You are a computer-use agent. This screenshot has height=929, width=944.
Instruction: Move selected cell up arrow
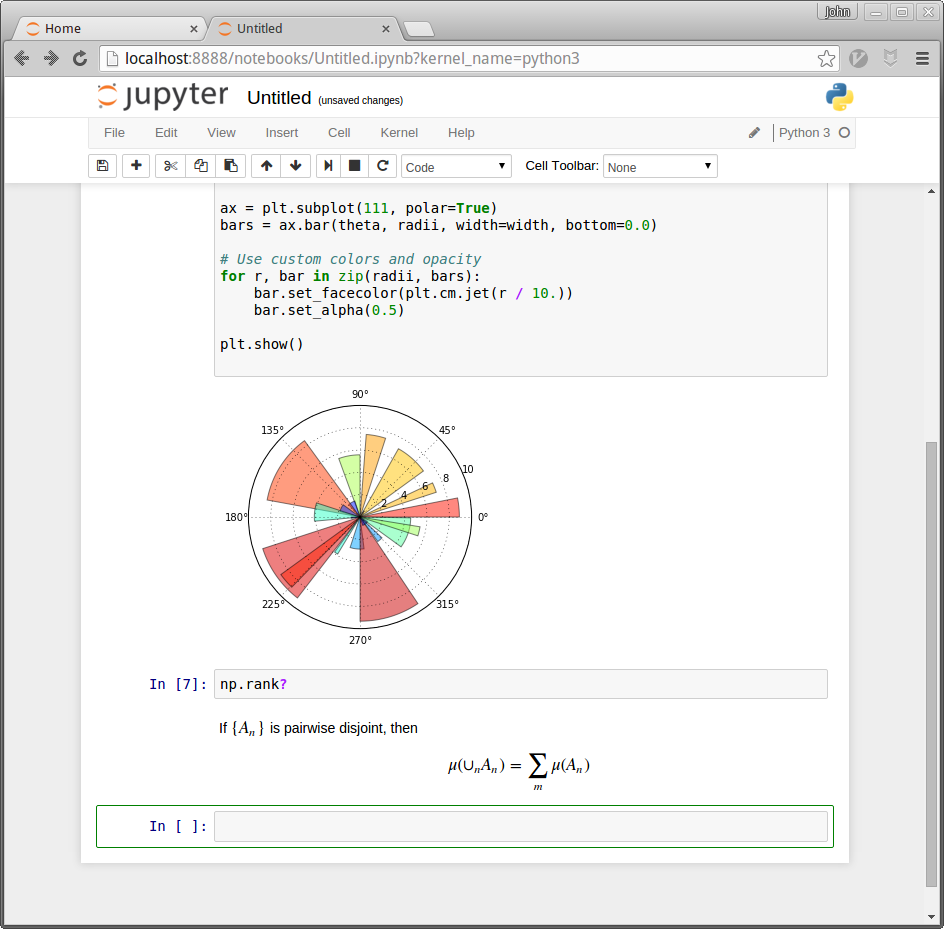coord(266,166)
